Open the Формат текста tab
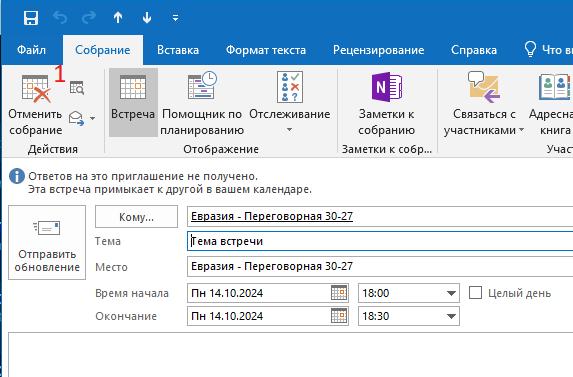The width and height of the screenshot is (573, 377). tap(266, 50)
